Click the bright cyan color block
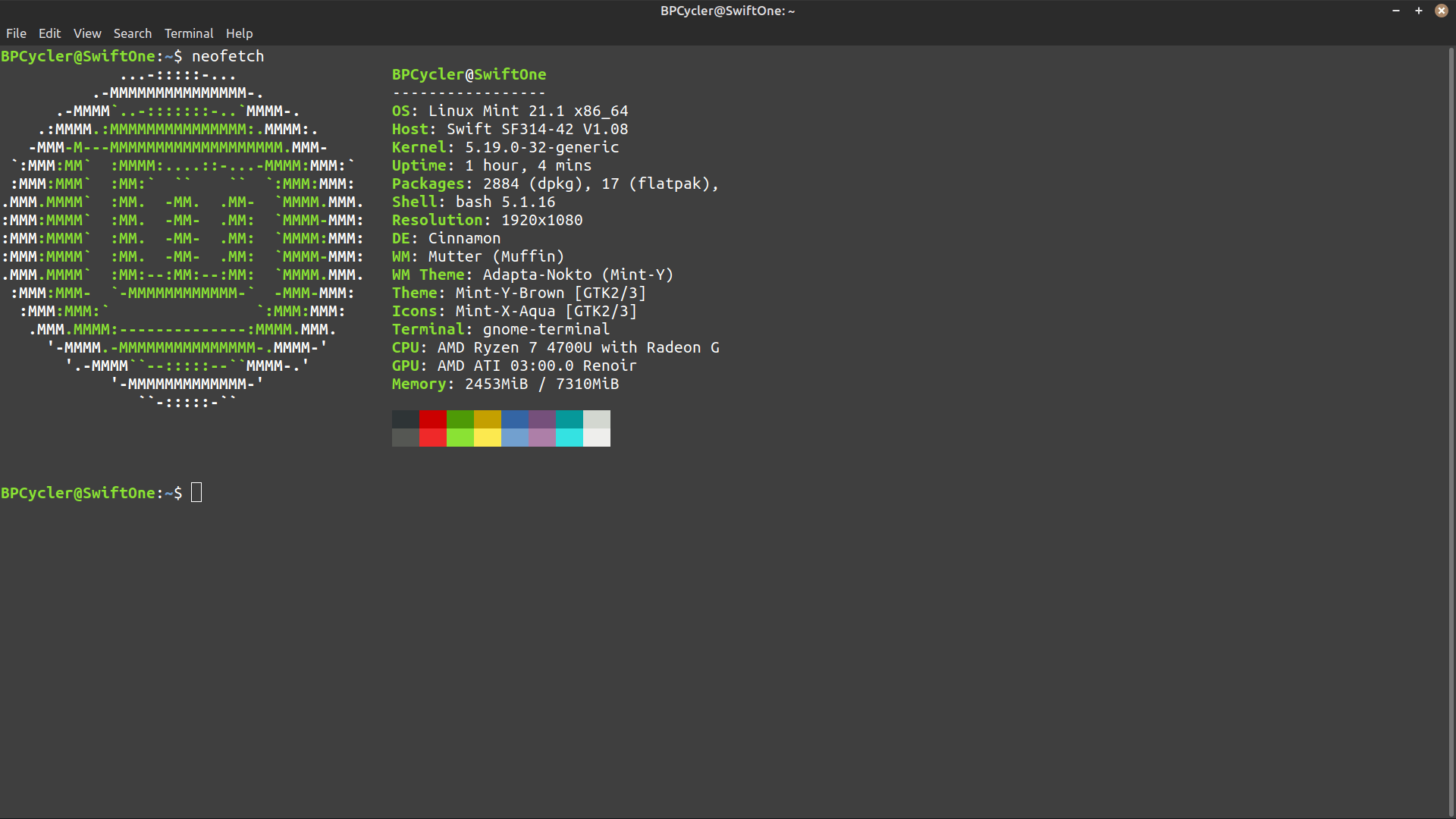1456x819 pixels. [569, 438]
